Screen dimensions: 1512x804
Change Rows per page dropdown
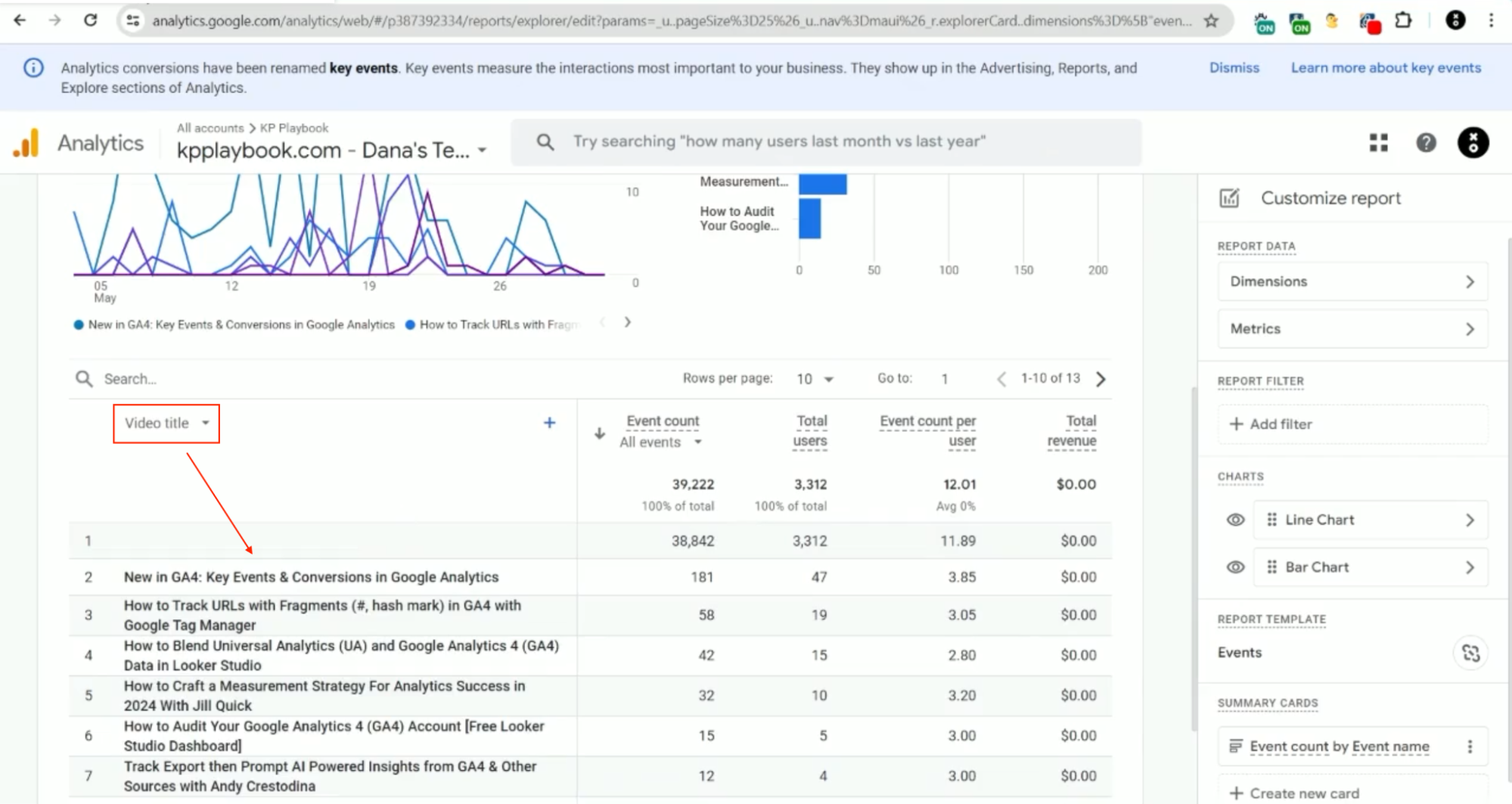pyautogui.click(x=815, y=379)
